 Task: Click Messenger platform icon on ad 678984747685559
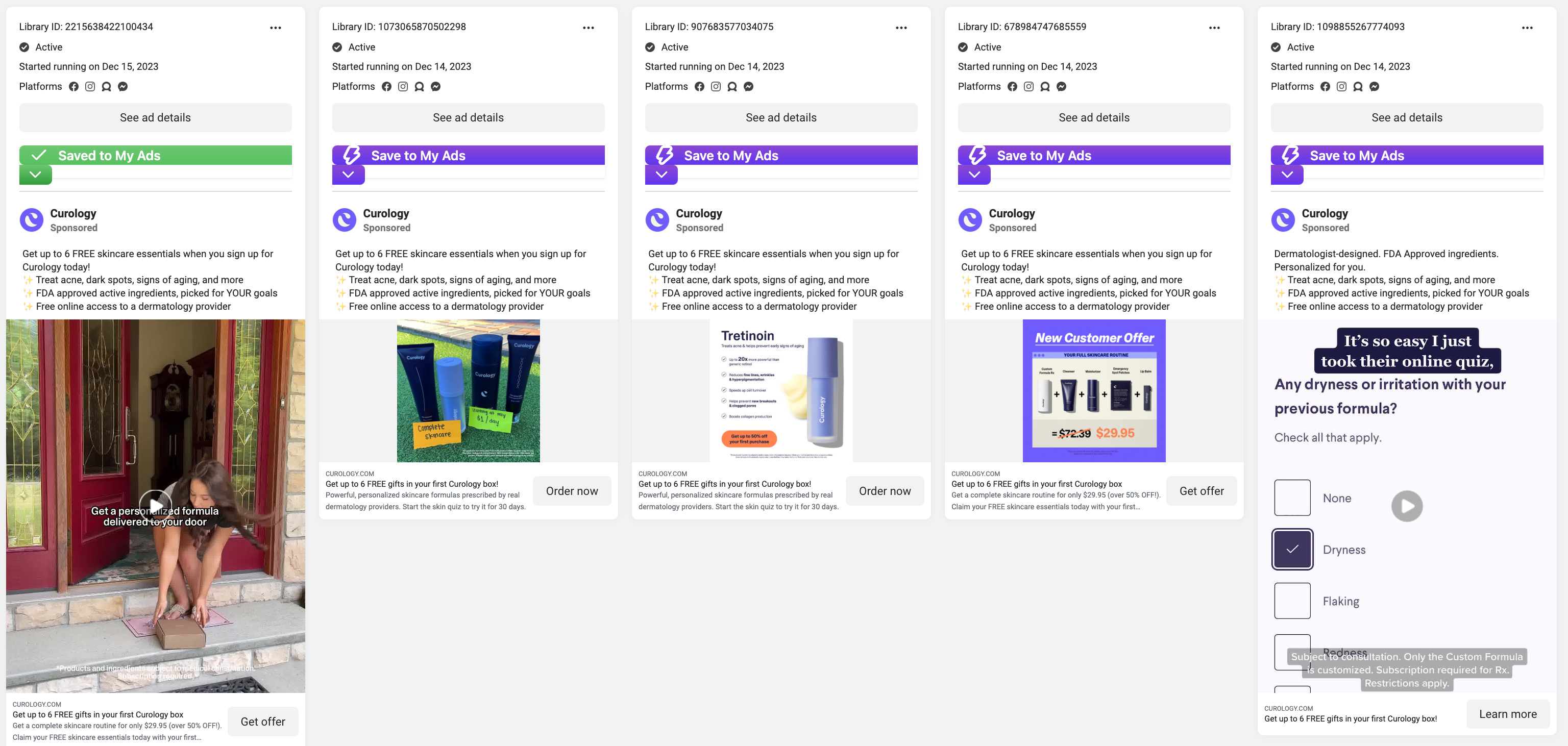tap(1062, 86)
